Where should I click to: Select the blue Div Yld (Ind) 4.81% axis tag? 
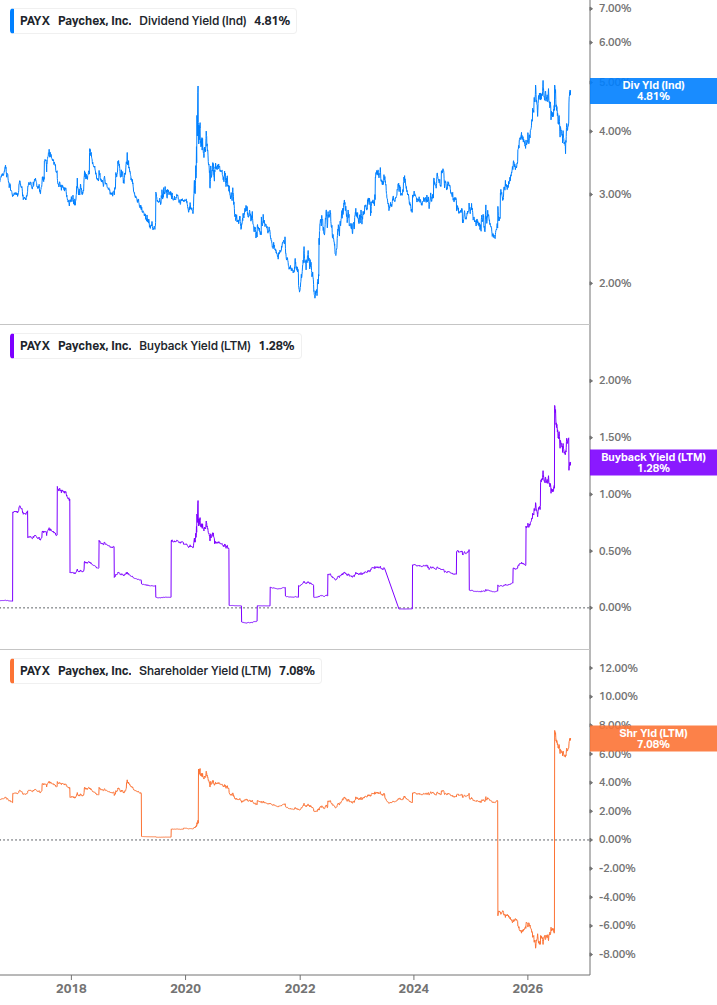(x=653, y=91)
